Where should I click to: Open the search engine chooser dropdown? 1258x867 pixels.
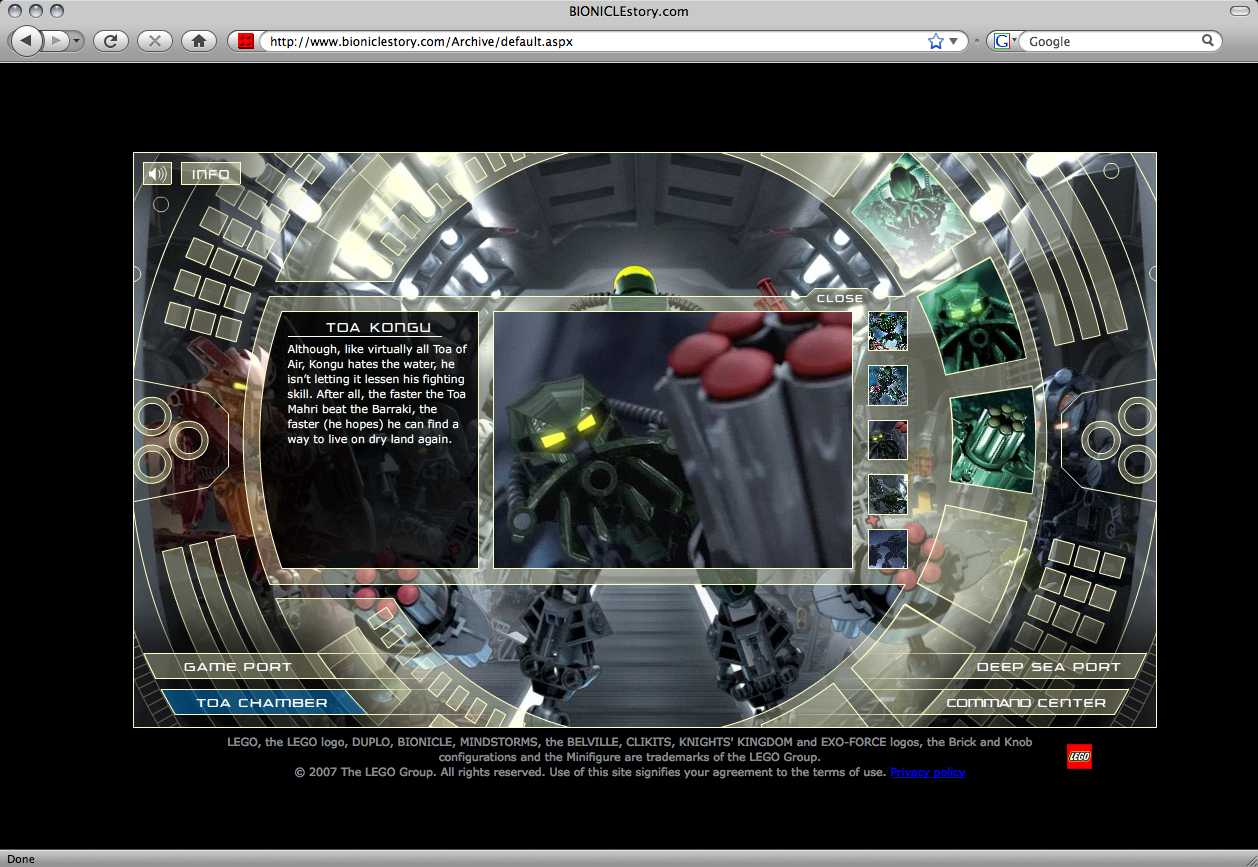pos(1004,41)
